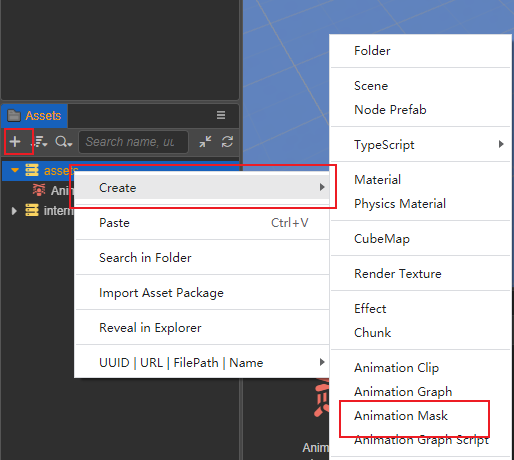Select the assets database folder icon
Screen dimensions: 514x460
coord(32,170)
